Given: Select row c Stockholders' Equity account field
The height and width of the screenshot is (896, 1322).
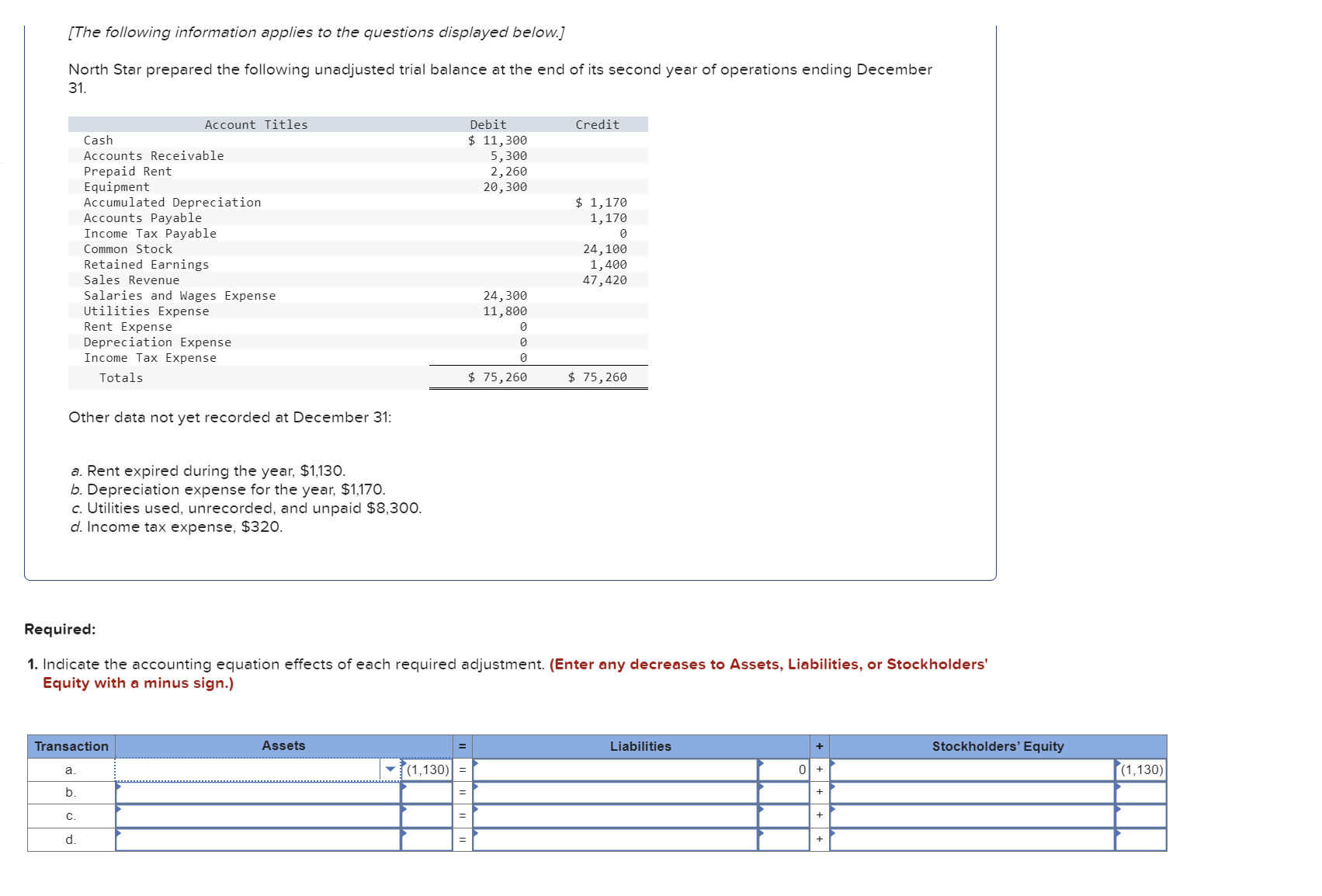Looking at the screenshot, I should [x=972, y=816].
